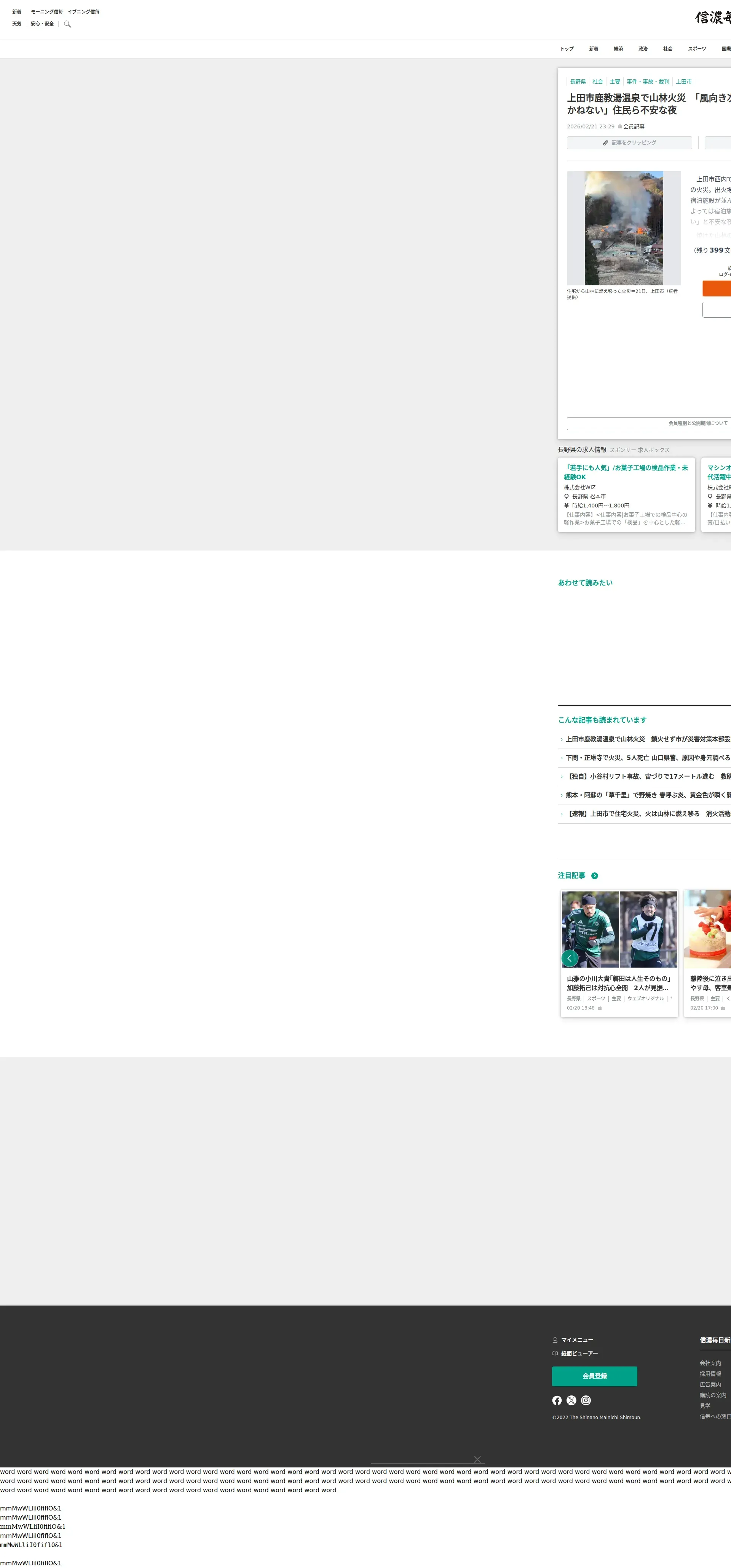Open the X social icon in footer
This screenshot has width=731, height=1568.
tap(571, 1401)
